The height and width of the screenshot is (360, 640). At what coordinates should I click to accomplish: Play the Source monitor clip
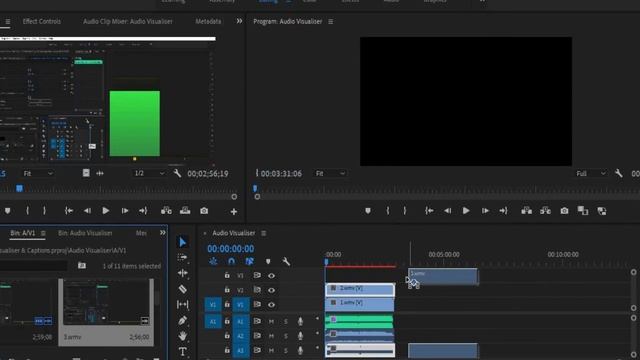[105, 211]
